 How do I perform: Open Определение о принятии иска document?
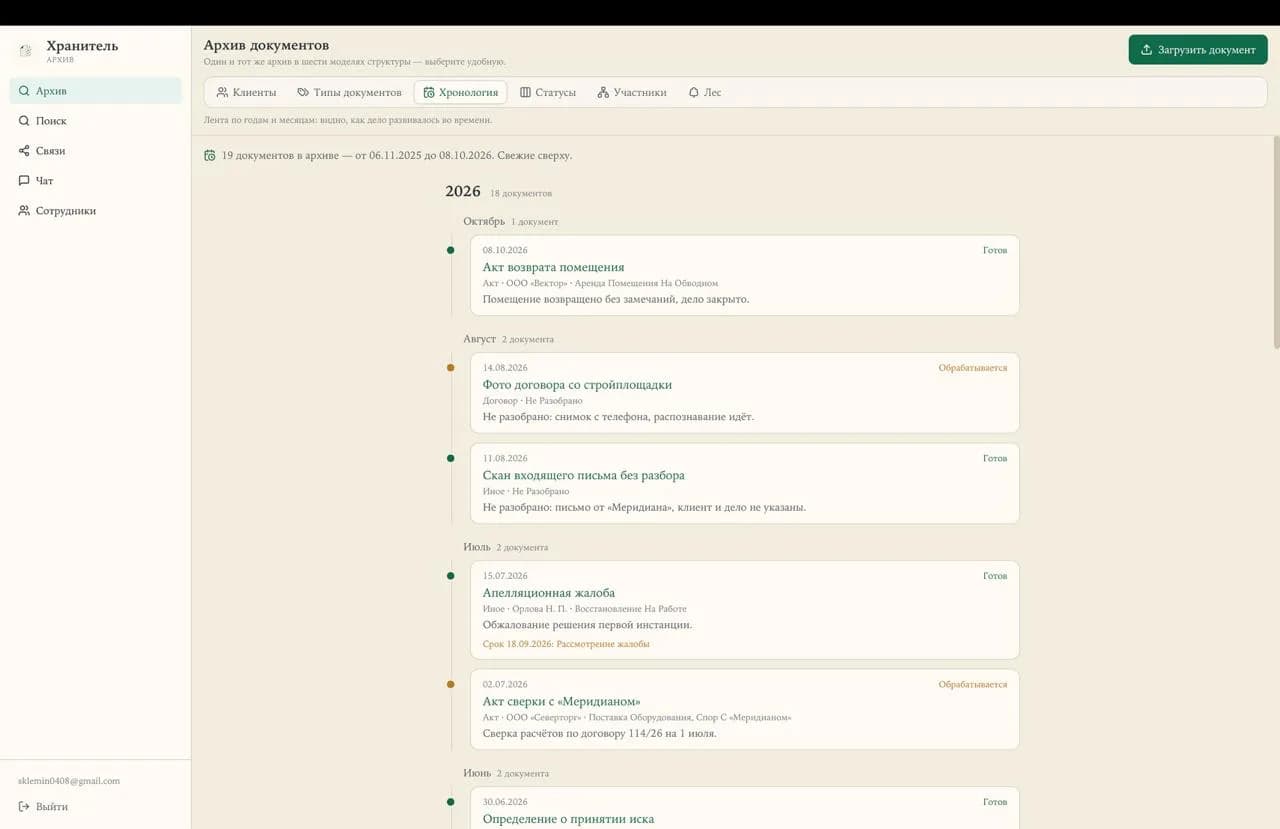coord(568,819)
